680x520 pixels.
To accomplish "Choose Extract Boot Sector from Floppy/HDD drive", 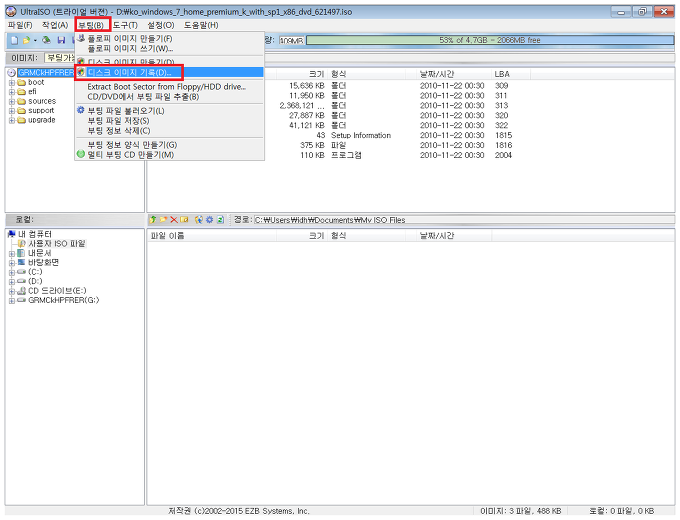I will [169, 87].
